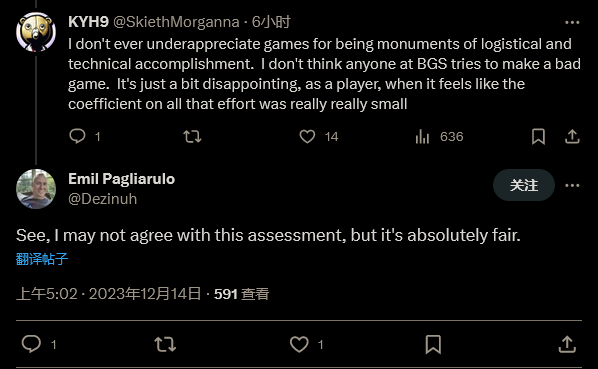
Task: Like KYH9's tweet with 14 likes
Action: [307, 136]
